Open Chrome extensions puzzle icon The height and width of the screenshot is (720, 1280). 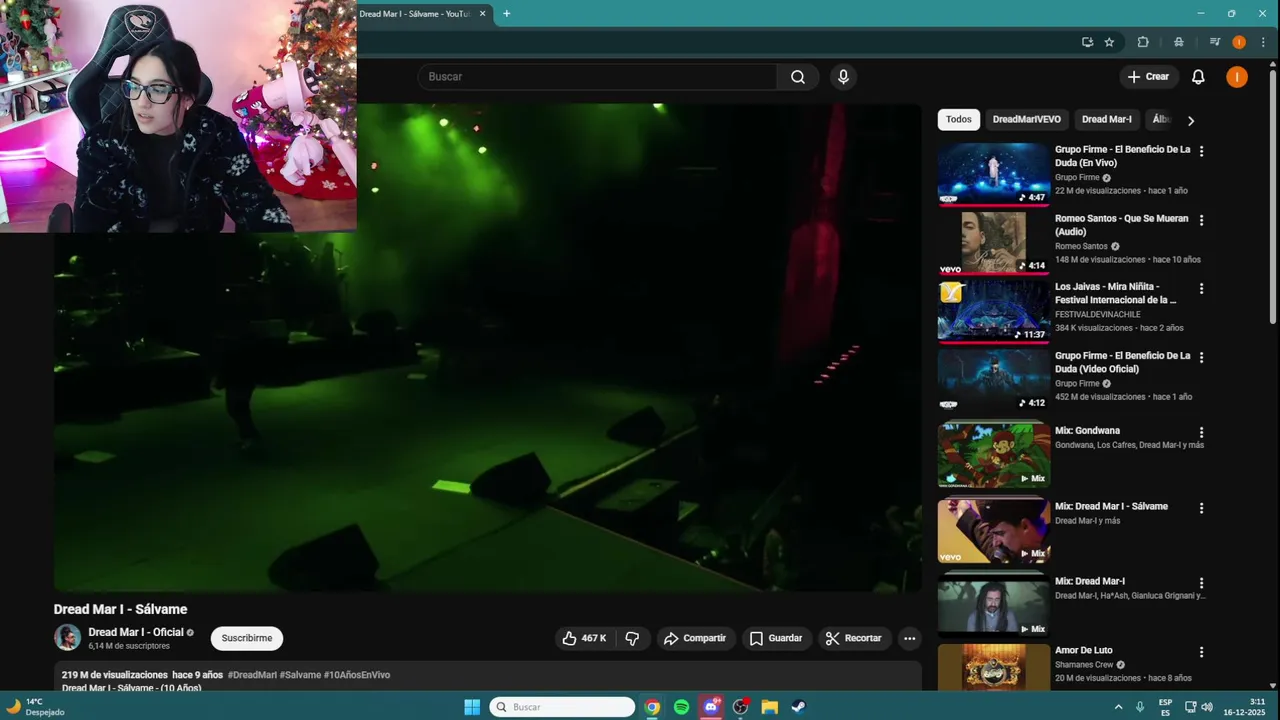tap(1143, 42)
